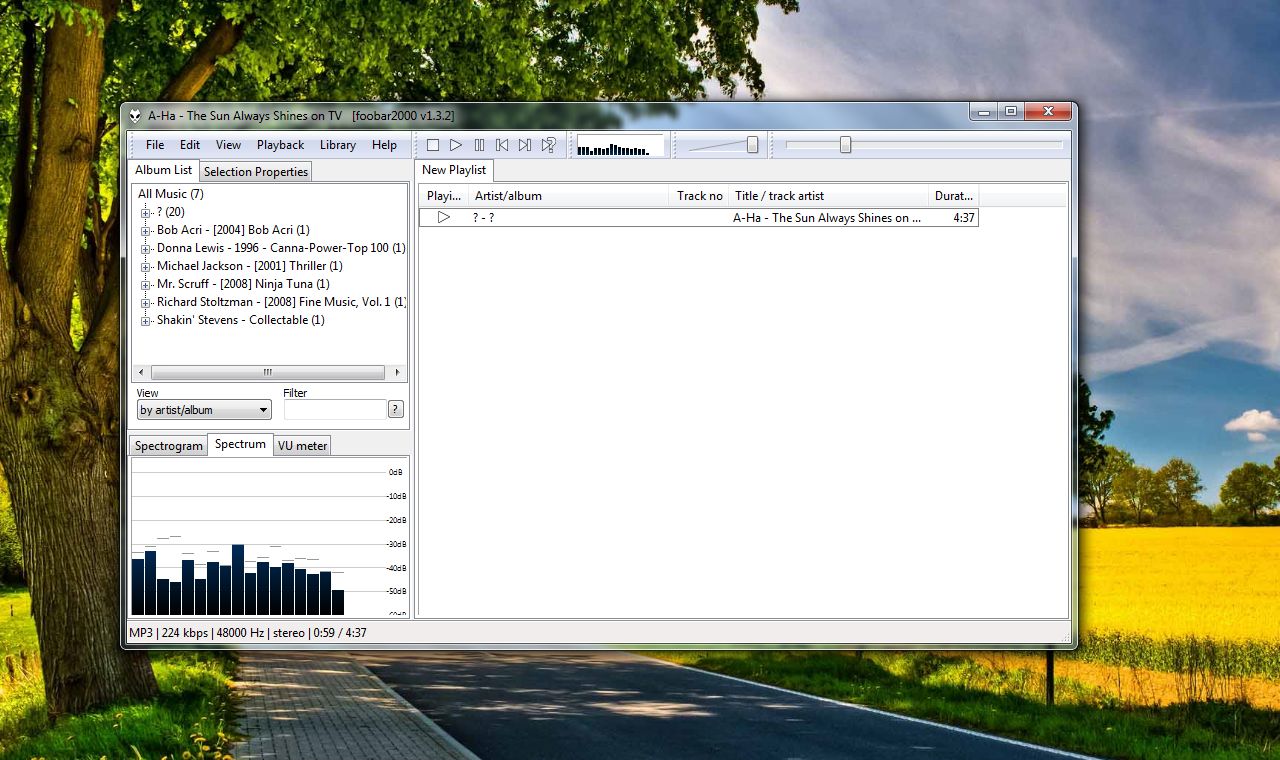Select 'Donna Lewis - 1996 - Canna-Power-Top 100' entry

pos(281,248)
